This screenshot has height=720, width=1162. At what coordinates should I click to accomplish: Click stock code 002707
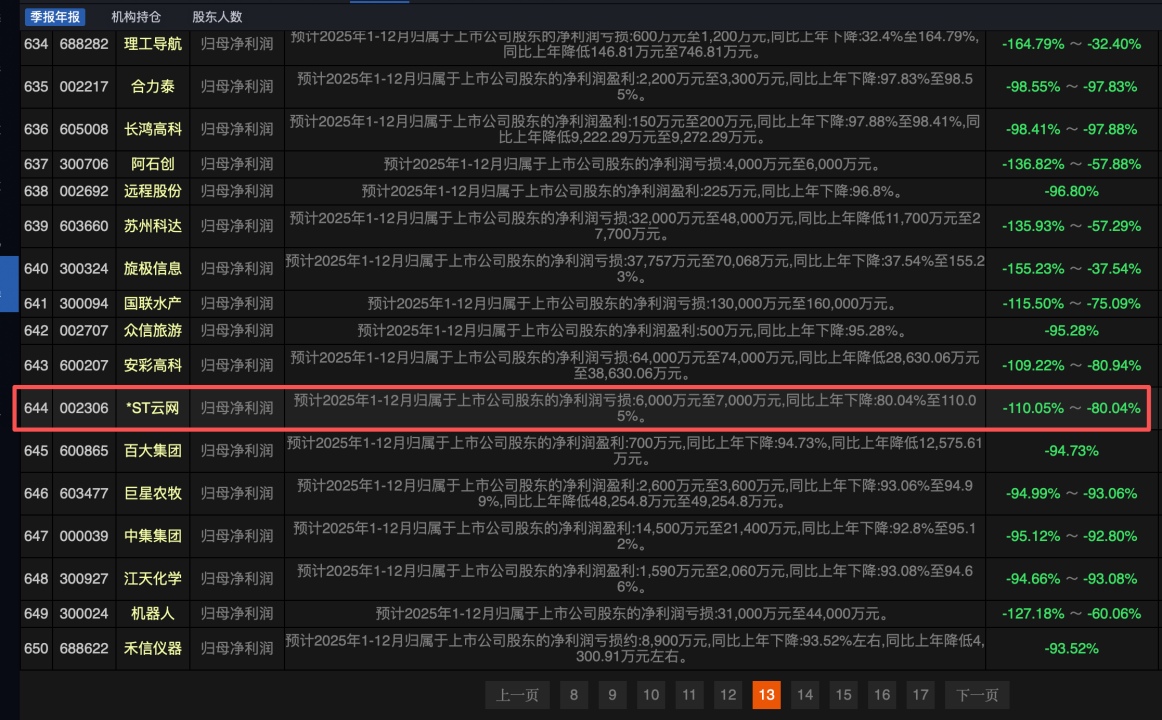point(84,330)
